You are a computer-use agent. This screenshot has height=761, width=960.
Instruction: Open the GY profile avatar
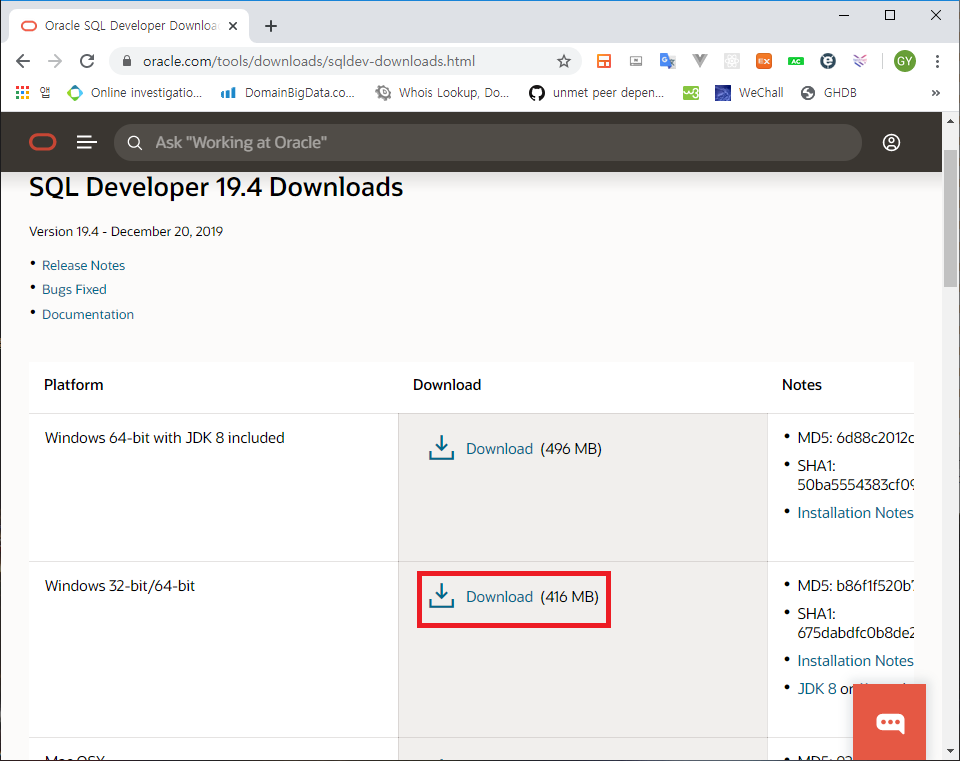[904, 61]
